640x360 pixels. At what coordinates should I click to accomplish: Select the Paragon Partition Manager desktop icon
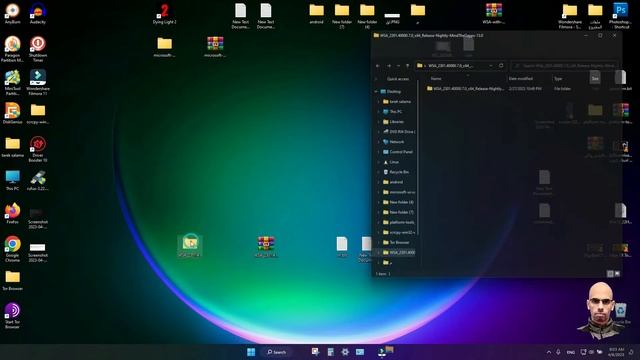point(12,49)
